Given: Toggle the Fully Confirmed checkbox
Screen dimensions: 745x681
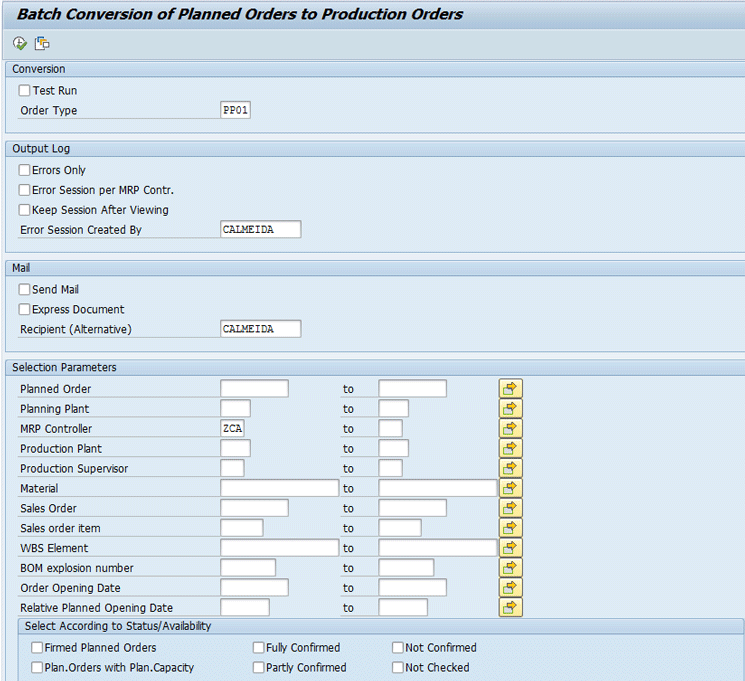Looking at the screenshot, I should point(259,648).
